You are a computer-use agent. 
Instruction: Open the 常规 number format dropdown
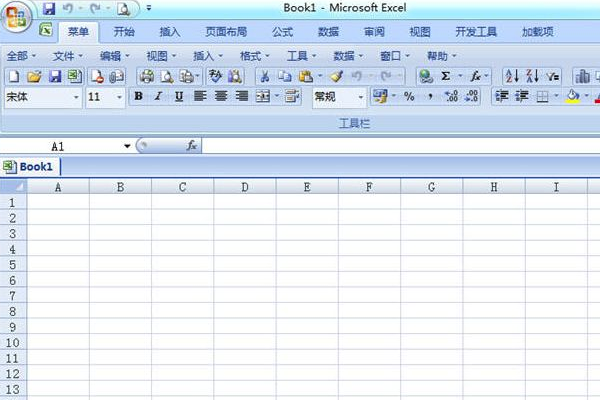[x=360, y=97]
